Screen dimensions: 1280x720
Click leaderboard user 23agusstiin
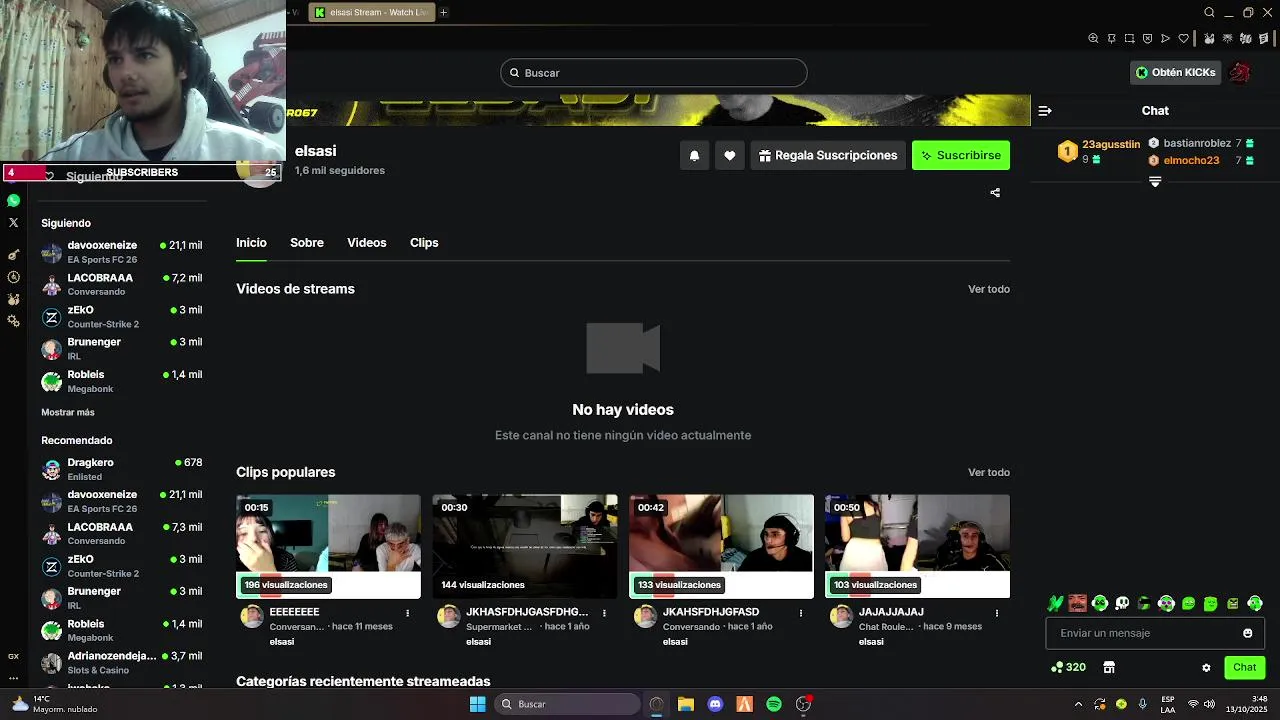(1111, 144)
